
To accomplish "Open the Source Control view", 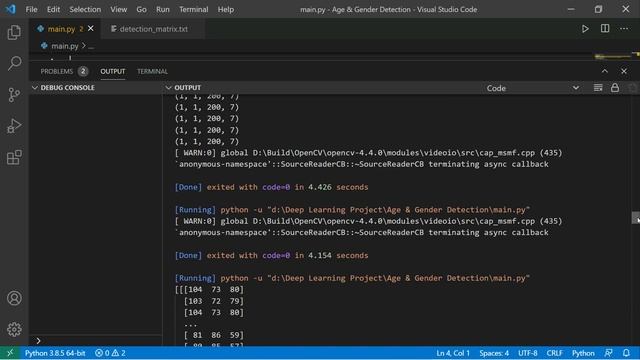I will [x=14, y=95].
